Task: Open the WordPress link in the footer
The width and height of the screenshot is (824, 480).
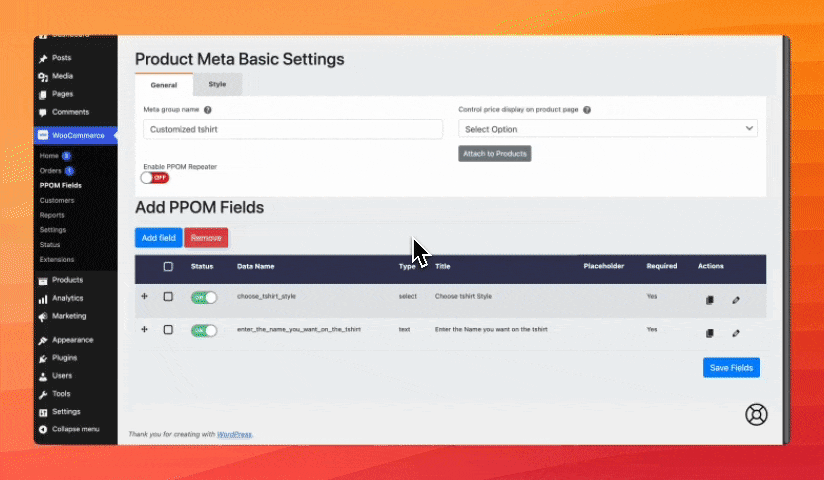Action: [234, 434]
